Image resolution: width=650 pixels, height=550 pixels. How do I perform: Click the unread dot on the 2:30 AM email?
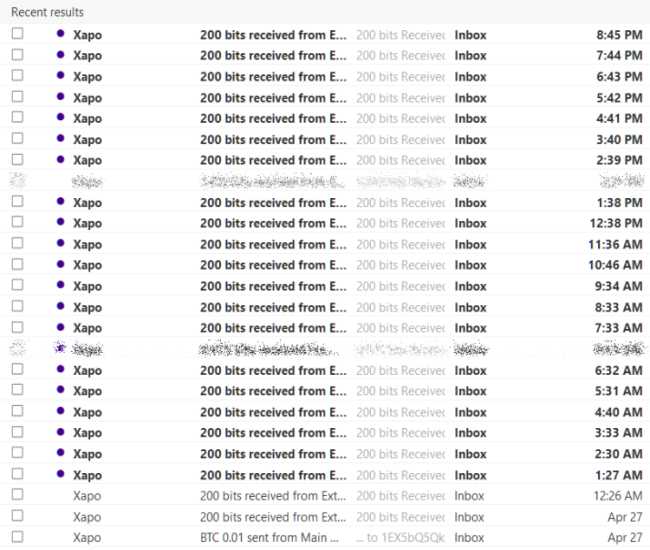(x=61, y=453)
